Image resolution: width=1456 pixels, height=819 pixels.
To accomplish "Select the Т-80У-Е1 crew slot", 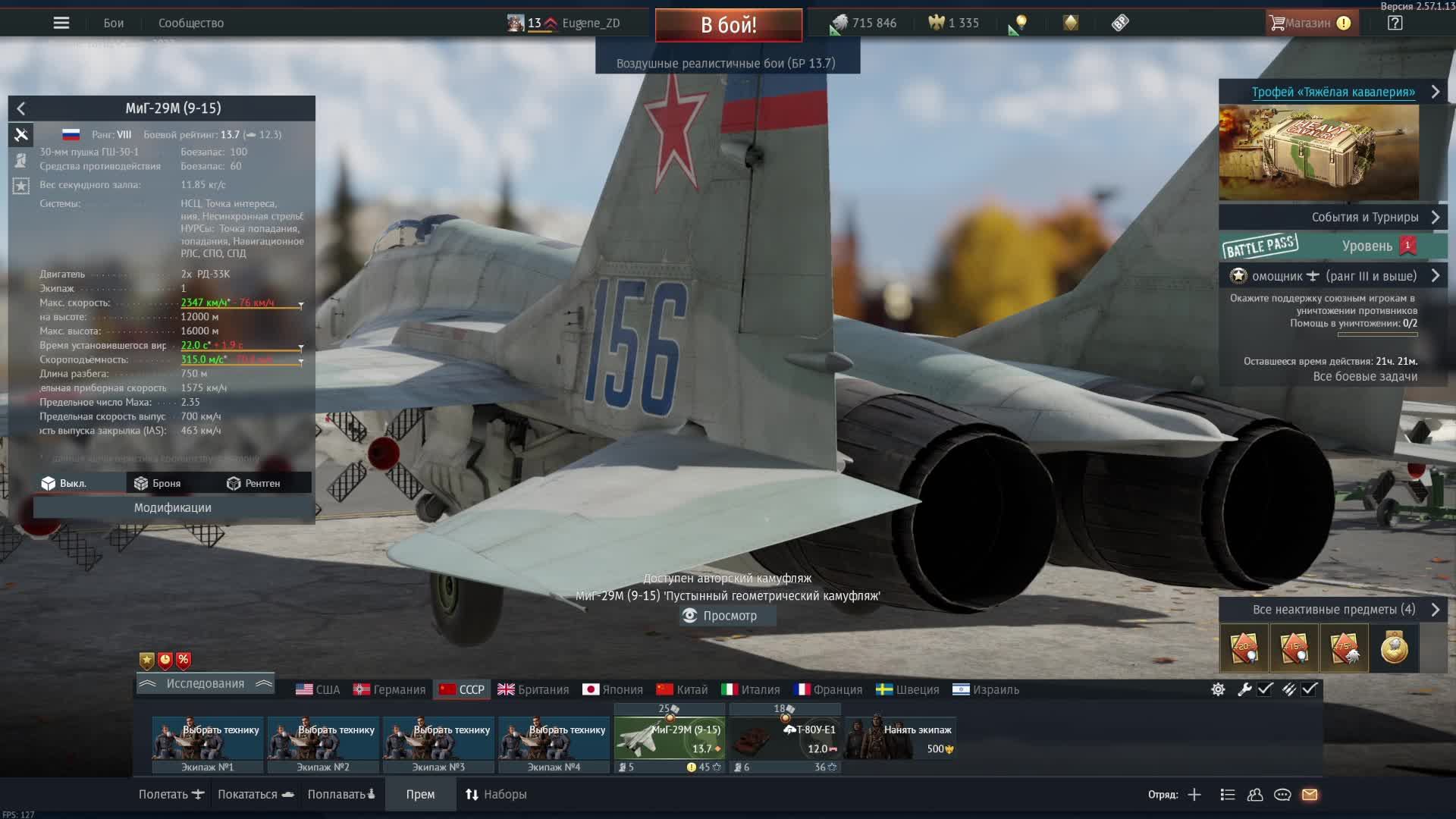I will 785,738.
